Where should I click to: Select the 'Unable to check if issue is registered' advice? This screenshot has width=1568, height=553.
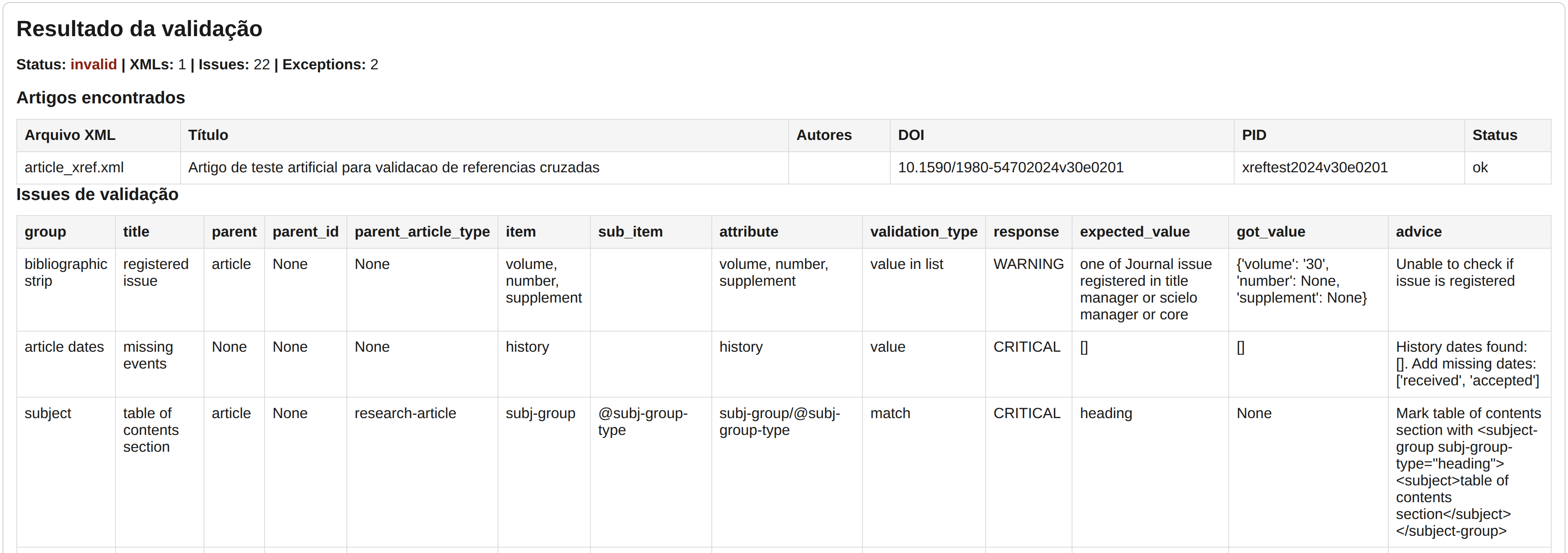pyautogui.click(x=1469, y=289)
